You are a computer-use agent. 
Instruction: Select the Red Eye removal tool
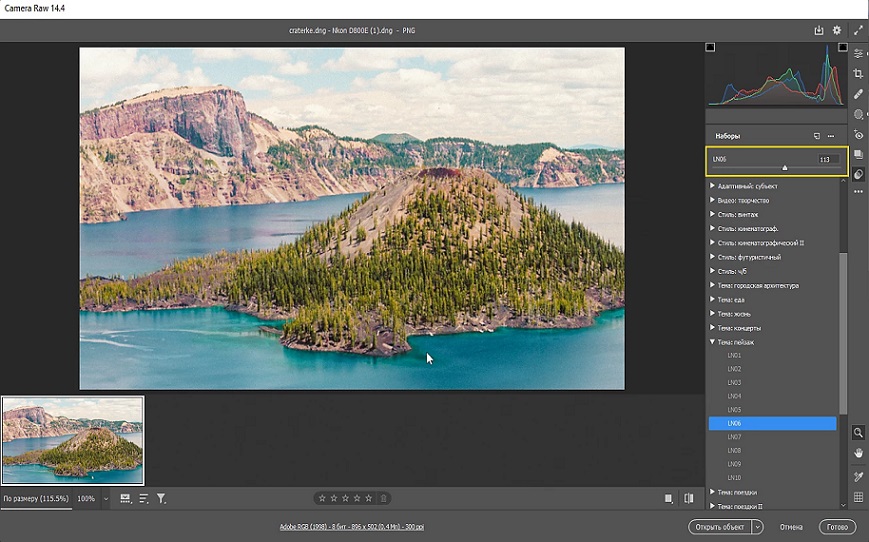coord(858,135)
